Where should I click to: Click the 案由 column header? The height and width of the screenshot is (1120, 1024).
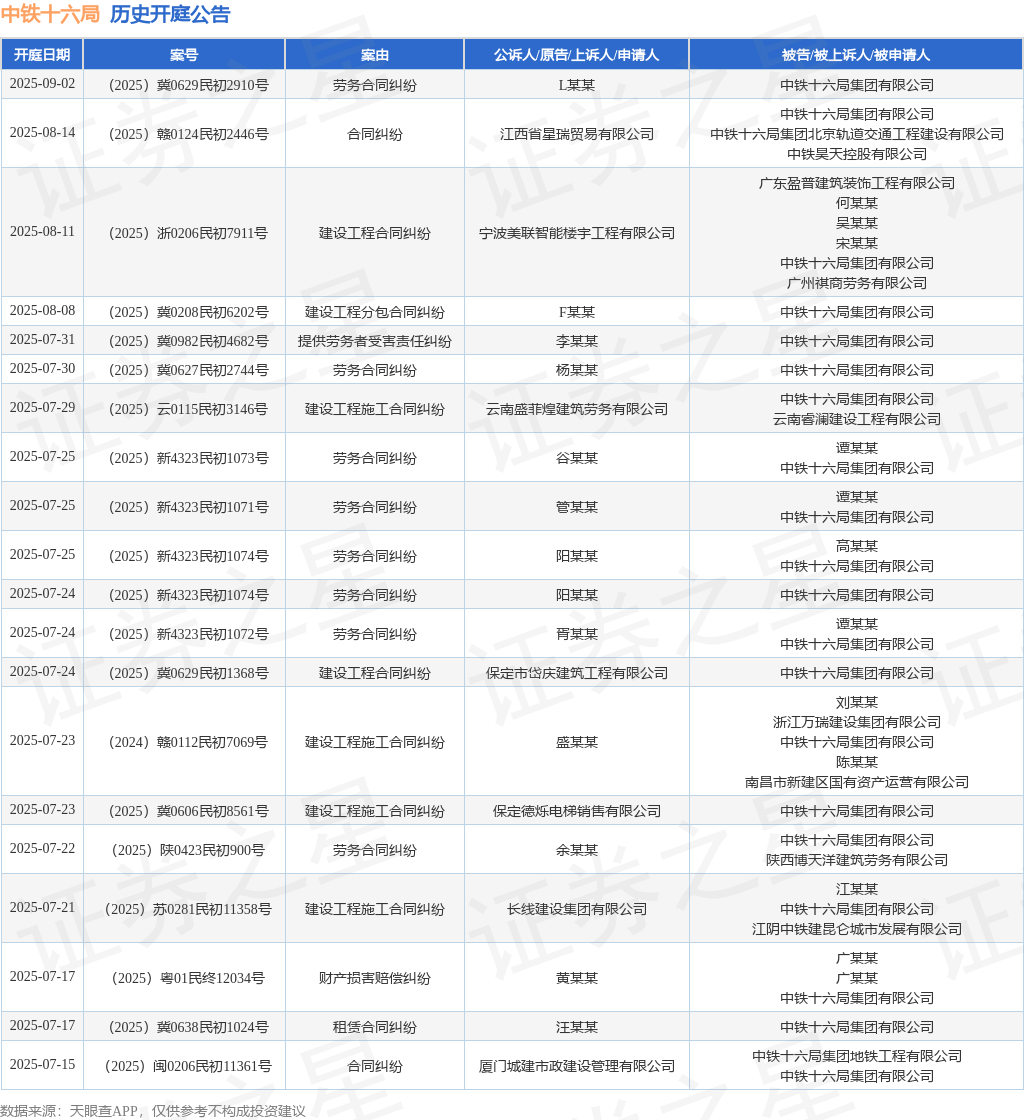coord(375,55)
